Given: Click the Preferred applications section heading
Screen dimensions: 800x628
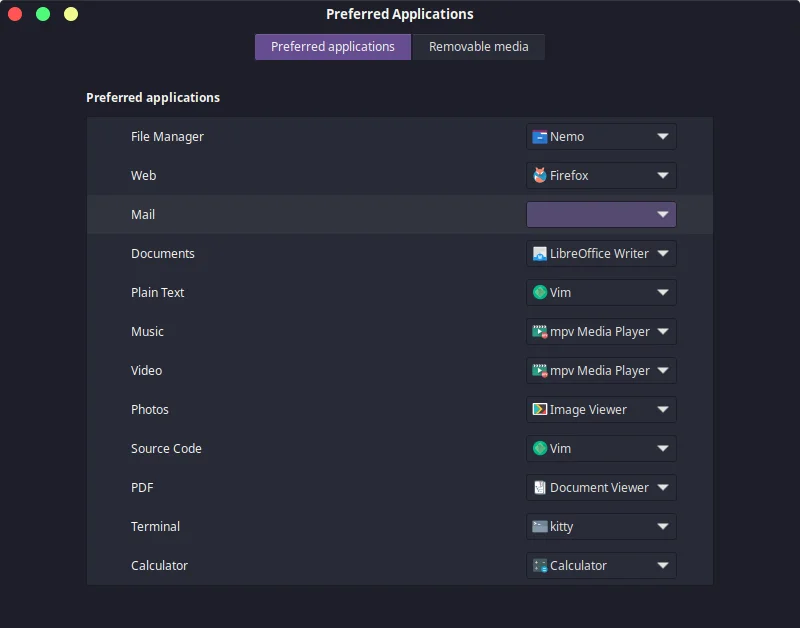Looking at the screenshot, I should tap(153, 97).
